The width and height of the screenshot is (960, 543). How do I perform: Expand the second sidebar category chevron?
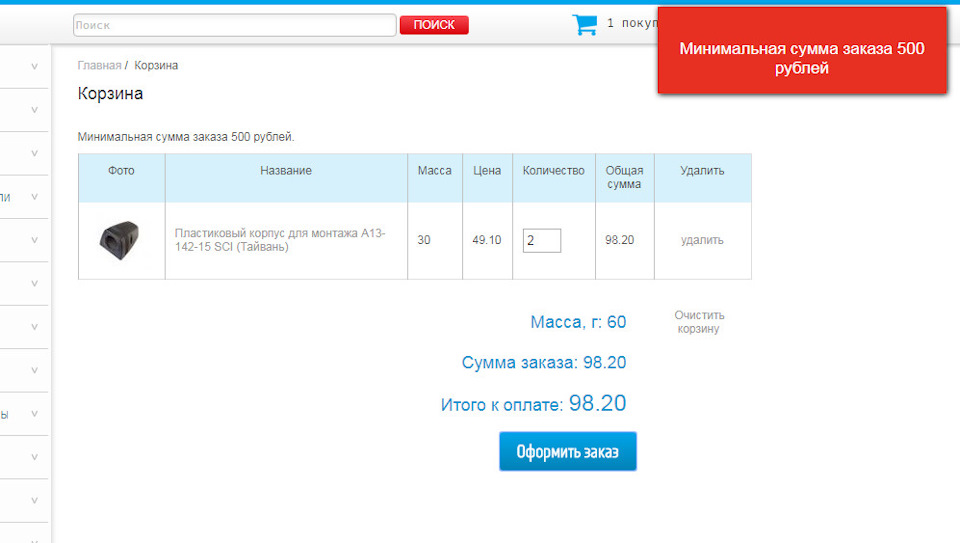pyautogui.click(x=34, y=110)
